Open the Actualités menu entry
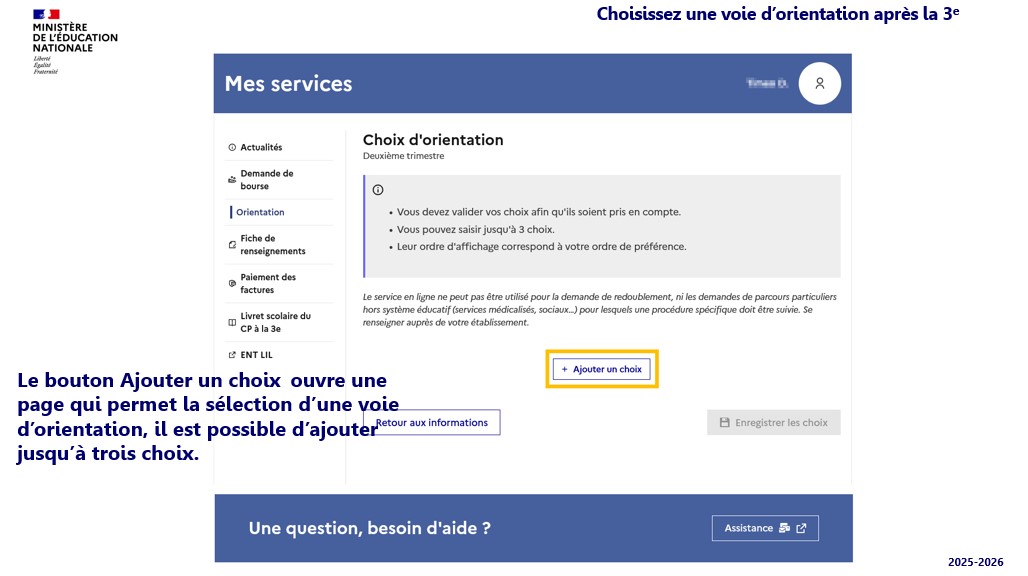 click(261, 147)
